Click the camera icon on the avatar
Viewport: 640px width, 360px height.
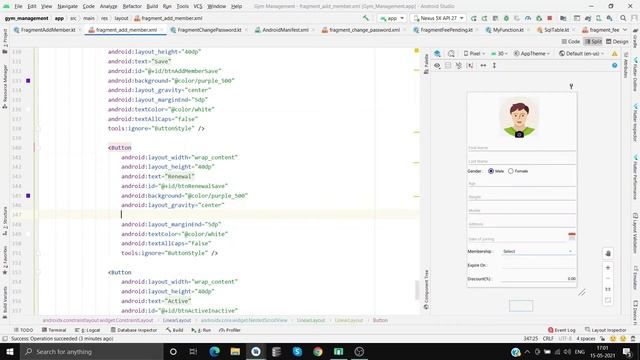point(519,134)
